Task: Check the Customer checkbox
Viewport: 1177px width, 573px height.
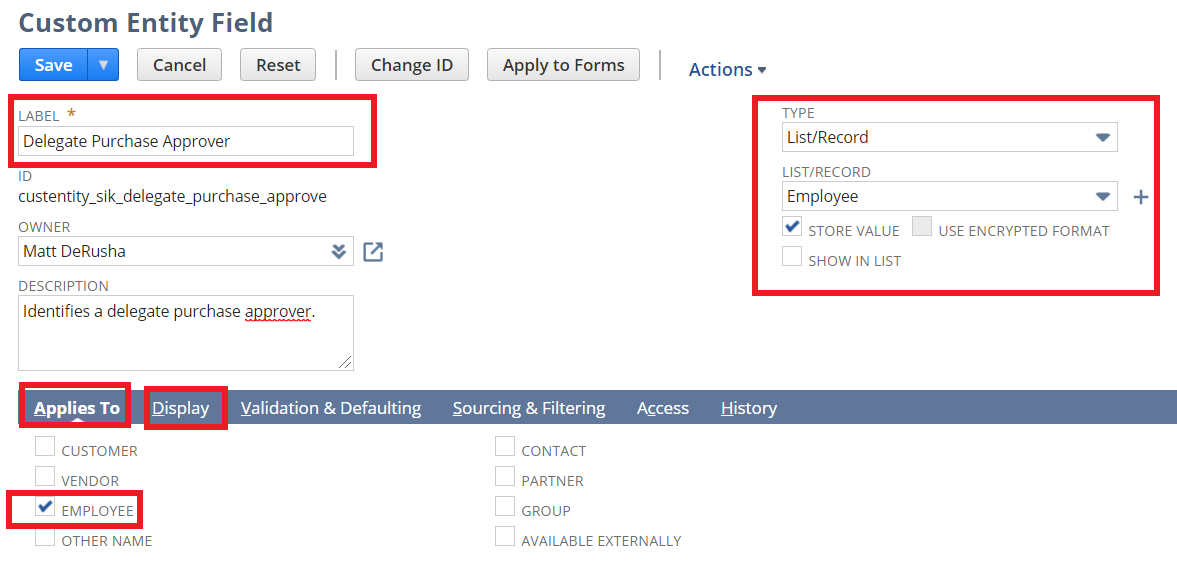Action: (45, 447)
